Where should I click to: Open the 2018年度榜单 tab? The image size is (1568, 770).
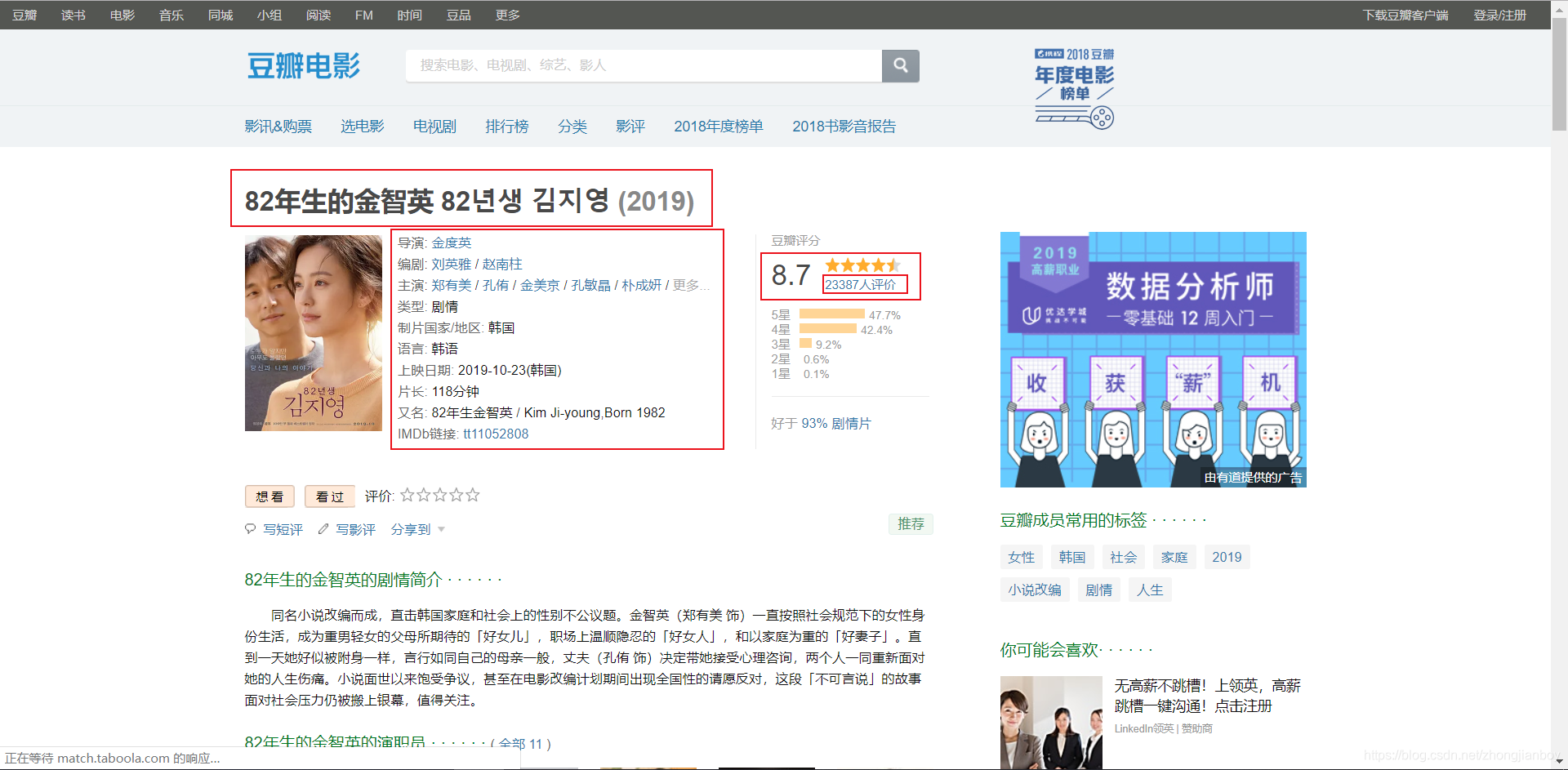(719, 126)
